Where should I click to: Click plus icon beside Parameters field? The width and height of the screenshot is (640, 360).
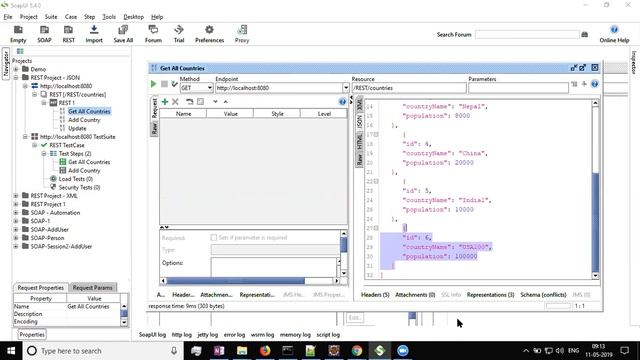point(584,84)
